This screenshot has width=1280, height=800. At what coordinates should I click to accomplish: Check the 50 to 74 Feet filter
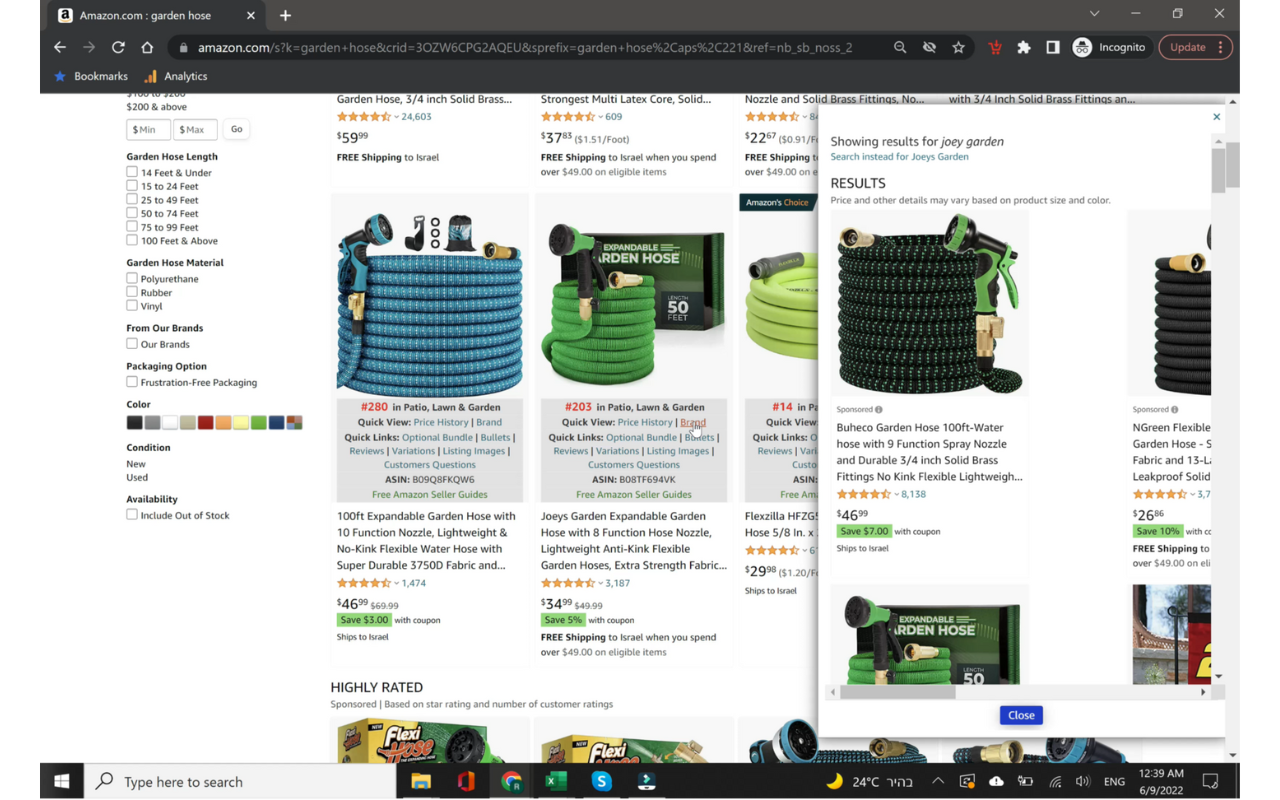pyautogui.click(x=132, y=213)
